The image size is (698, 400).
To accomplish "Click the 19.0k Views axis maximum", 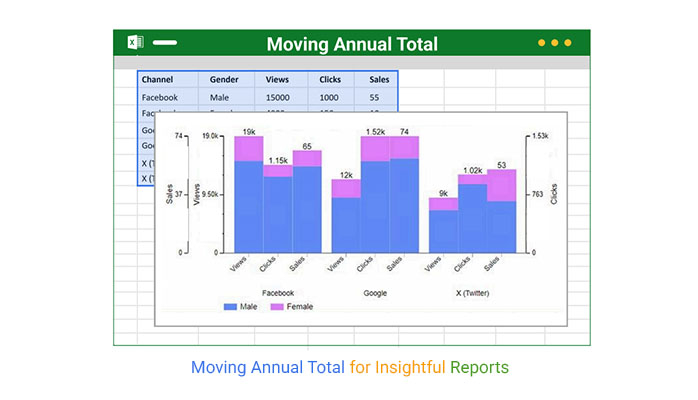I will (x=210, y=136).
